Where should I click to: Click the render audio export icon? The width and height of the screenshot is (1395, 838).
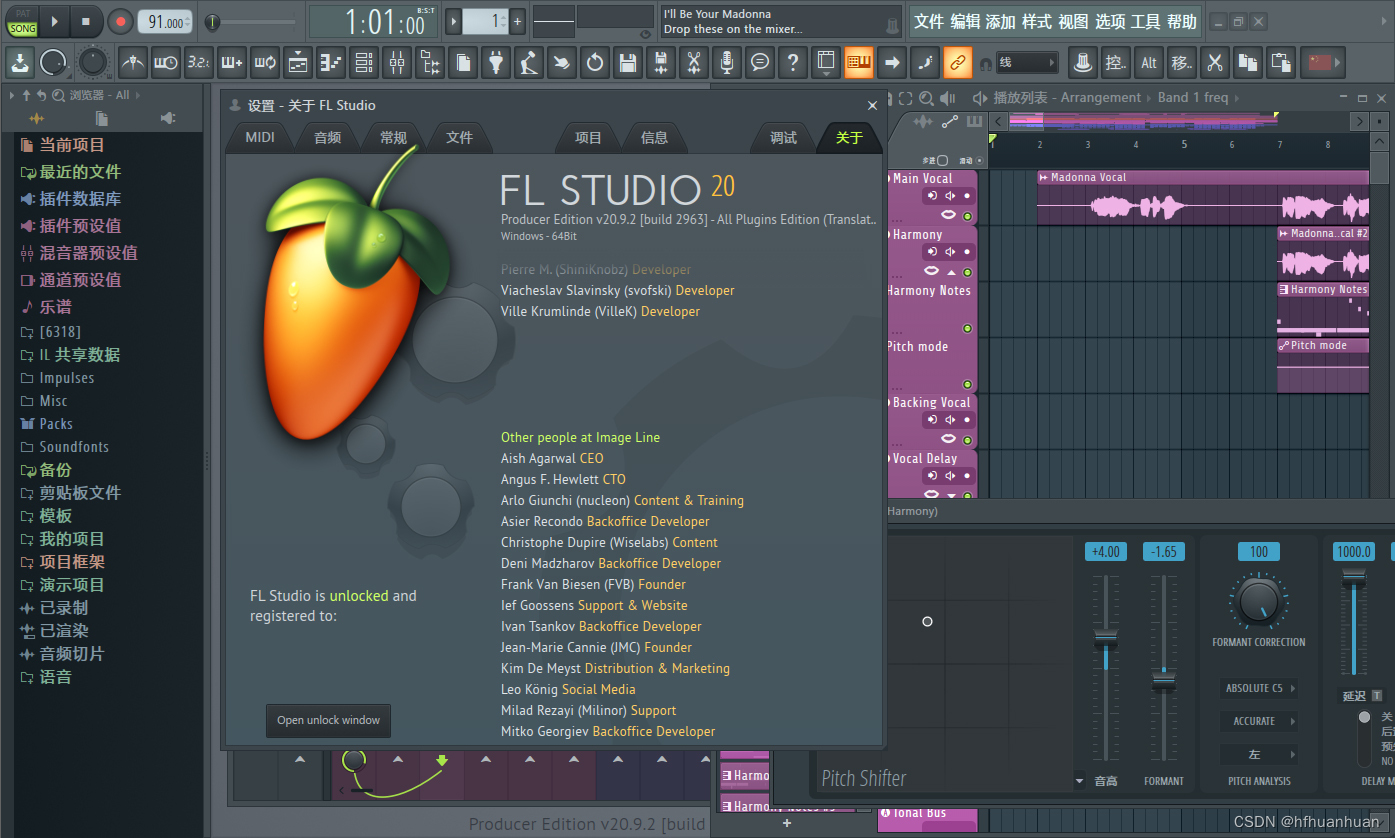[661, 63]
